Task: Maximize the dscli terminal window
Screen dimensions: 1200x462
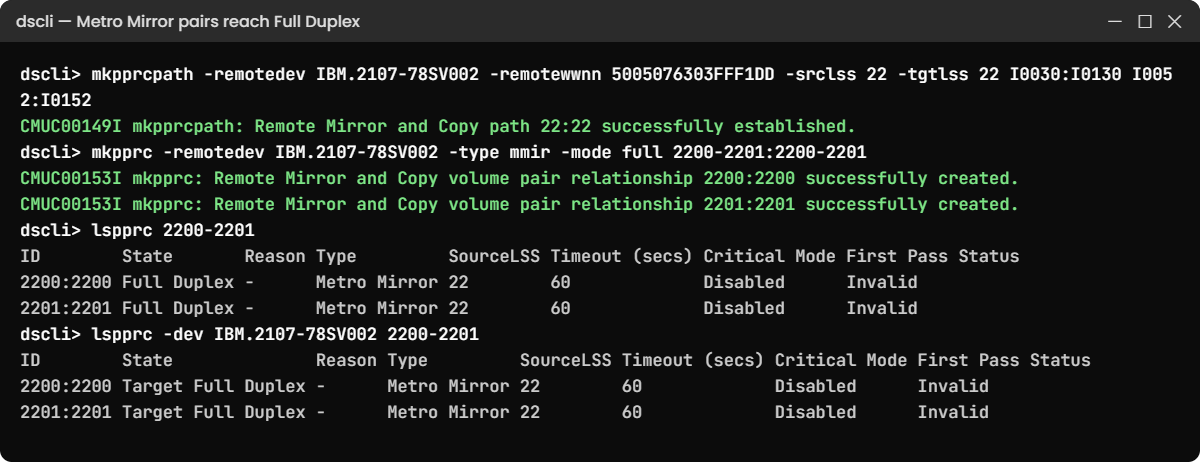Action: click(x=1145, y=21)
